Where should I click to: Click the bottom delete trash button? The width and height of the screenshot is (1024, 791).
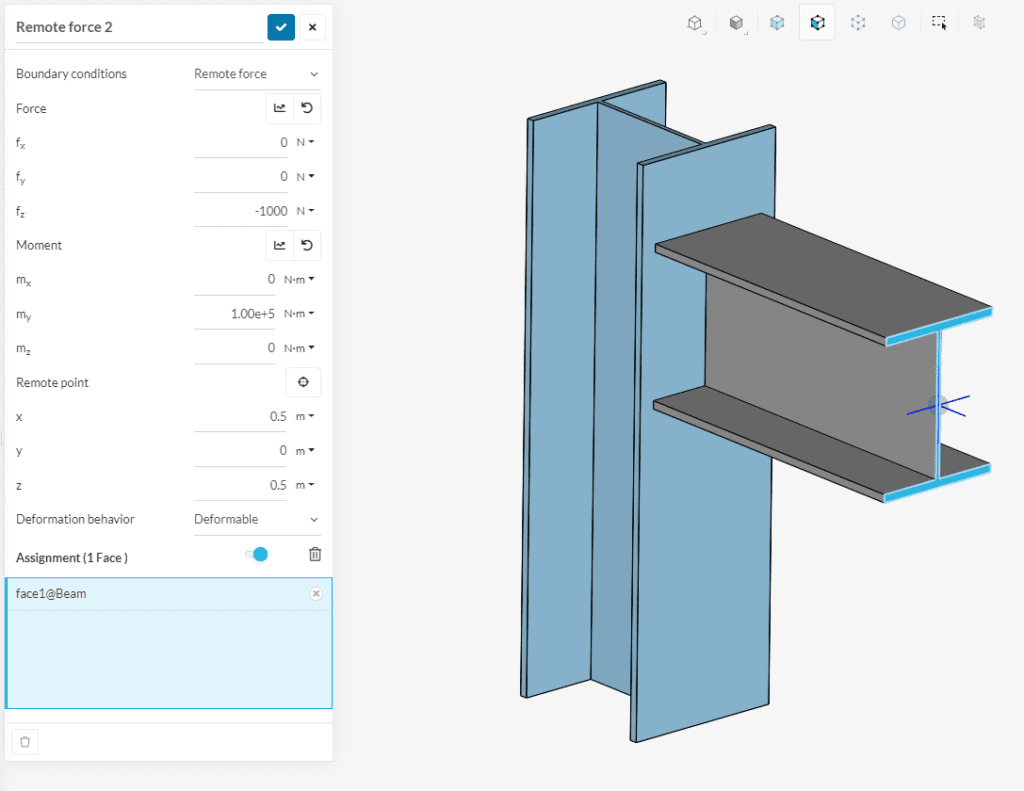pyautogui.click(x=25, y=742)
